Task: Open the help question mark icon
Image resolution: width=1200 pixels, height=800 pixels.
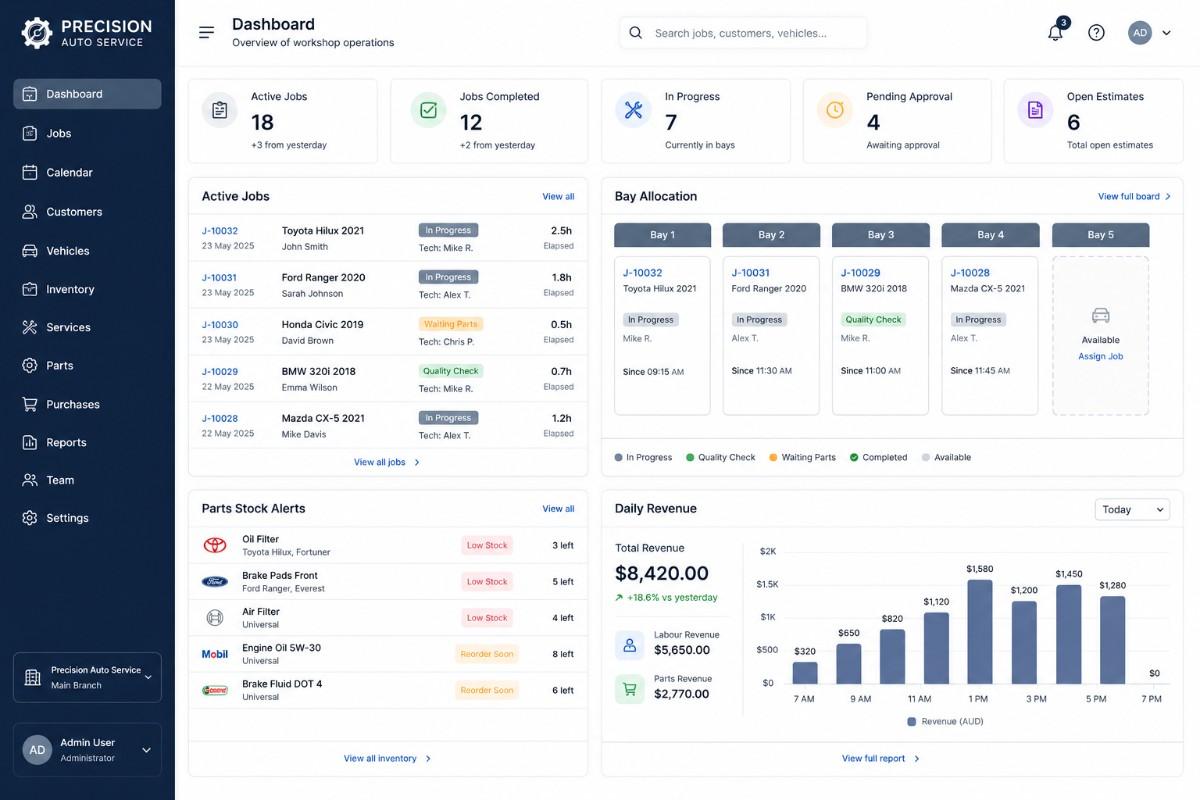Action: pyautogui.click(x=1096, y=32)
